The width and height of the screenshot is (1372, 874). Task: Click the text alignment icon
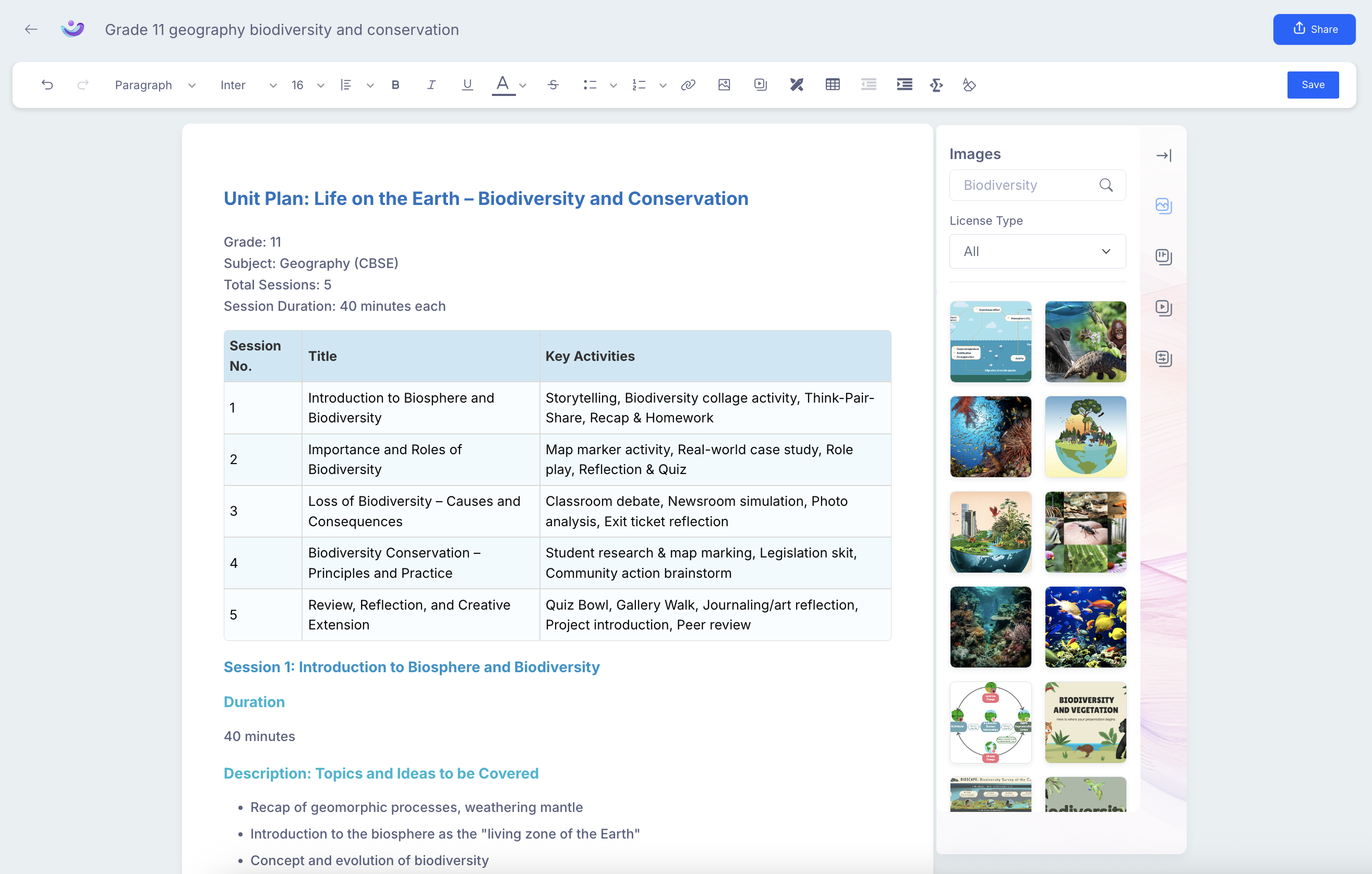click(346, 85)
